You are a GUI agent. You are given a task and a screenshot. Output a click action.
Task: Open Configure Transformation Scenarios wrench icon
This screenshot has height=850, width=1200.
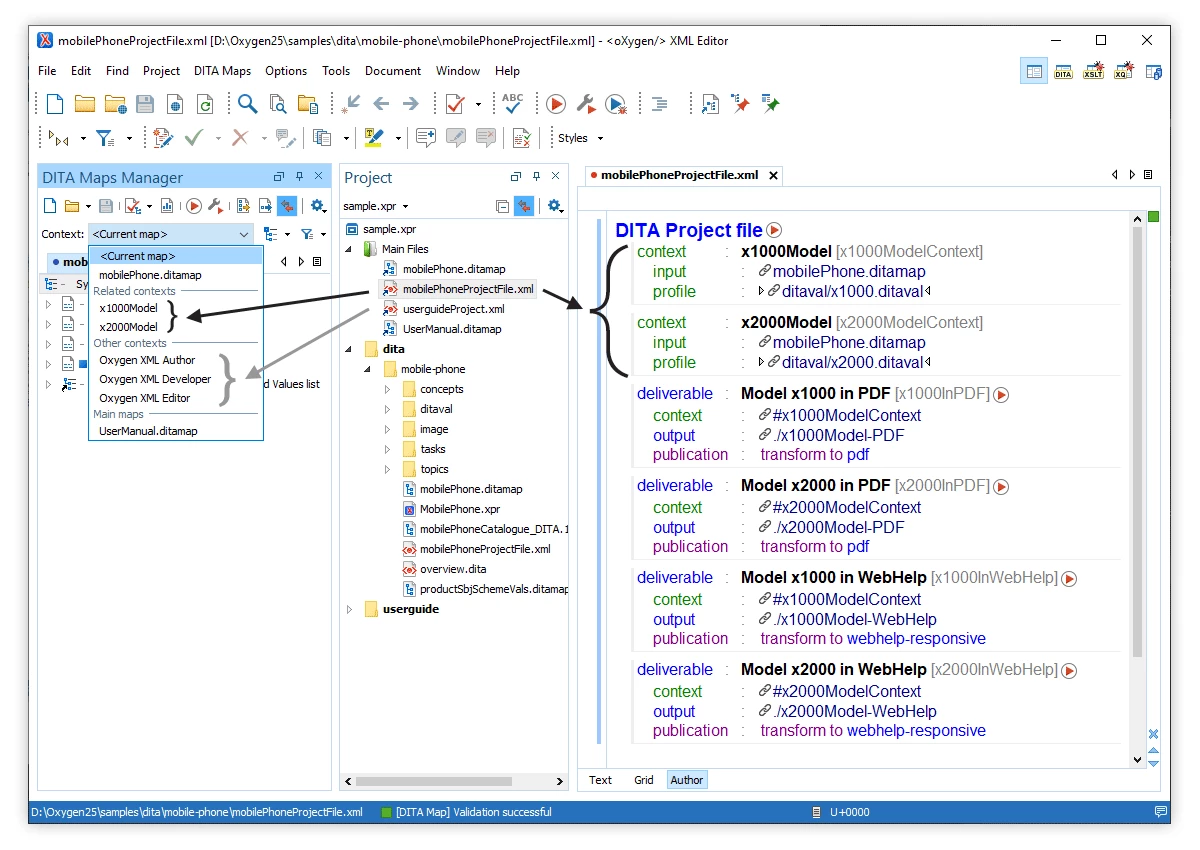(x=586, y=104)
